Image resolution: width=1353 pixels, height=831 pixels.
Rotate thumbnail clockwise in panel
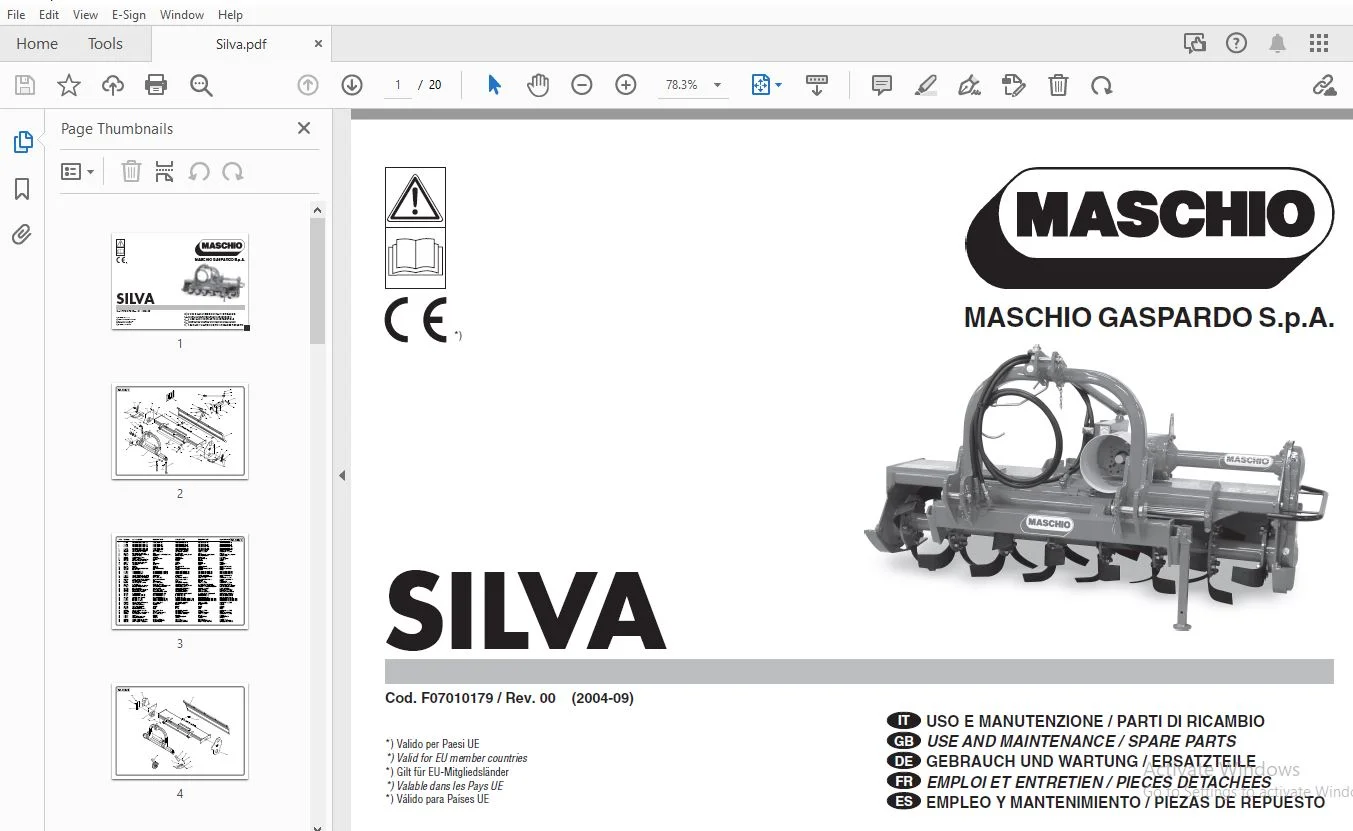[x=233, y=172]
